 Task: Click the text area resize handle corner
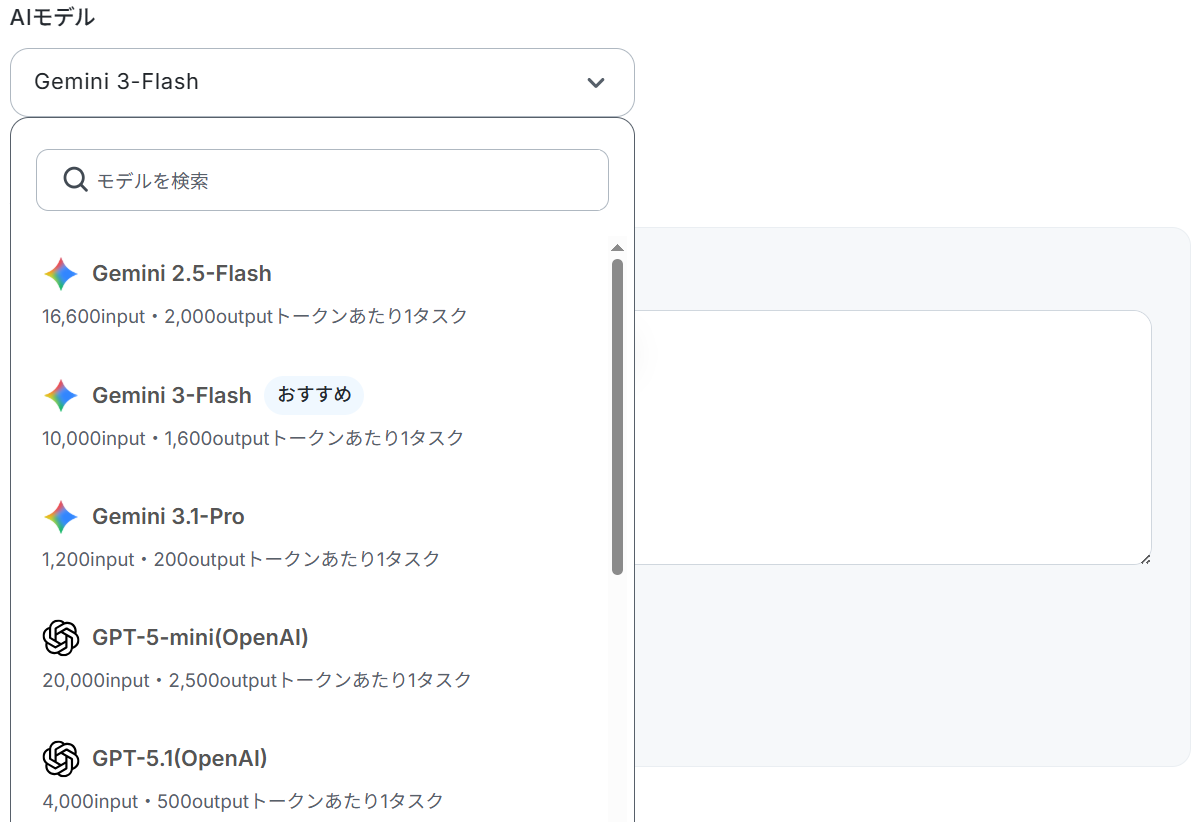coord(1145,558)
